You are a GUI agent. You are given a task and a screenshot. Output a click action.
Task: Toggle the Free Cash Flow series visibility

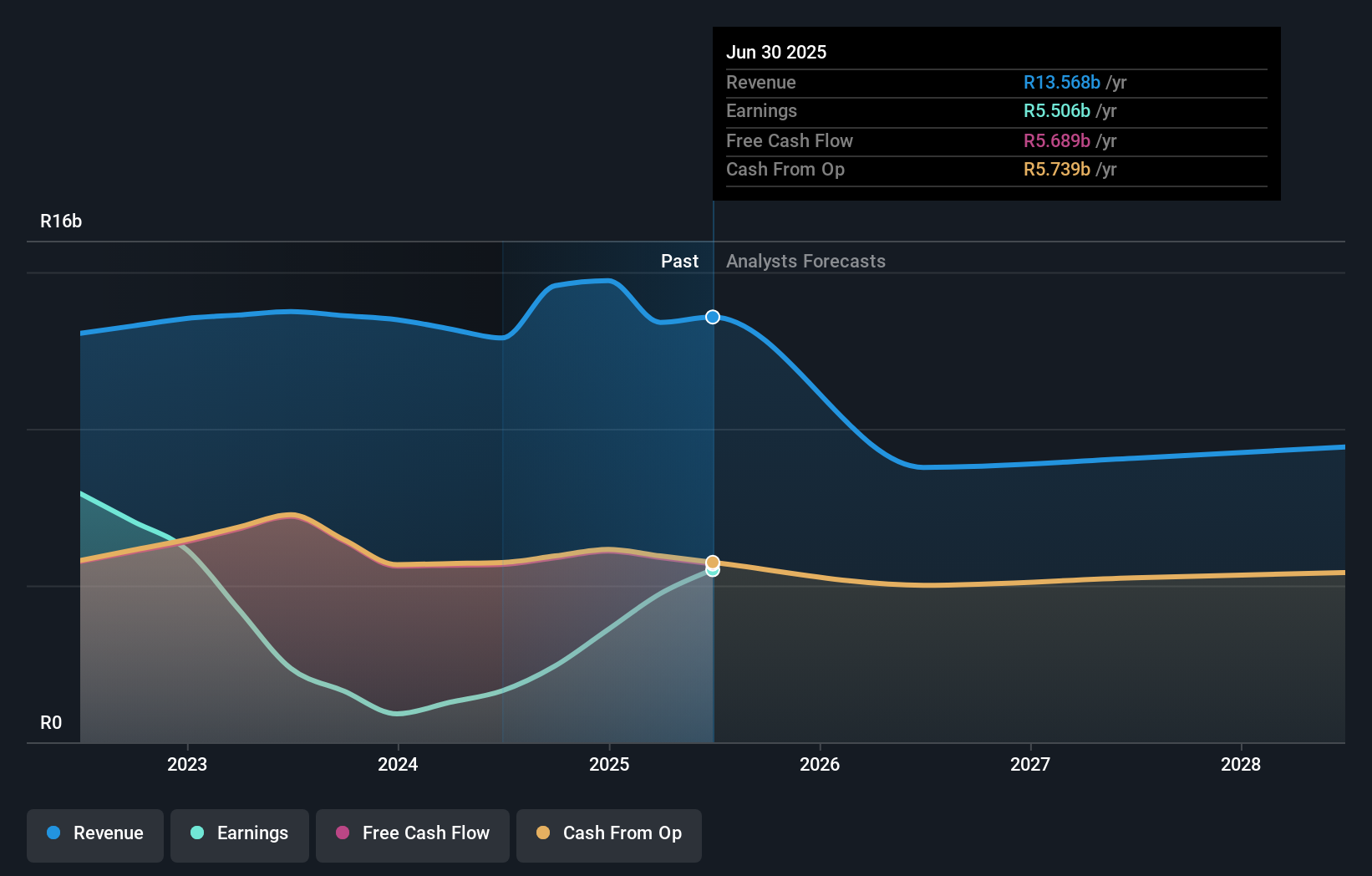point(412,835)
